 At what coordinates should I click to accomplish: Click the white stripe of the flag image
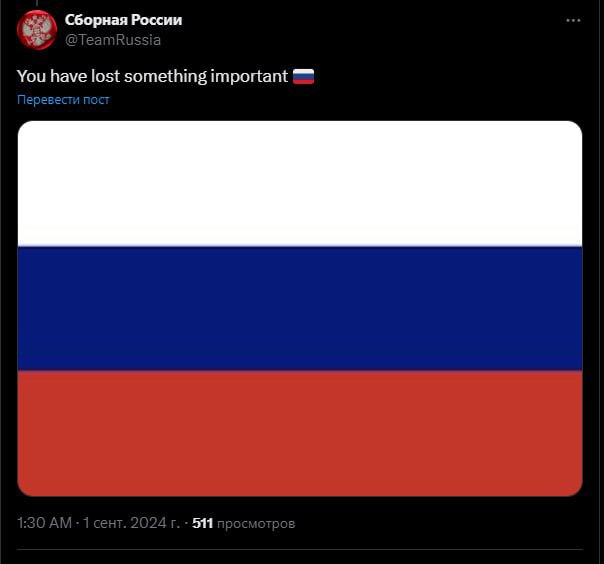coord(300,183)
